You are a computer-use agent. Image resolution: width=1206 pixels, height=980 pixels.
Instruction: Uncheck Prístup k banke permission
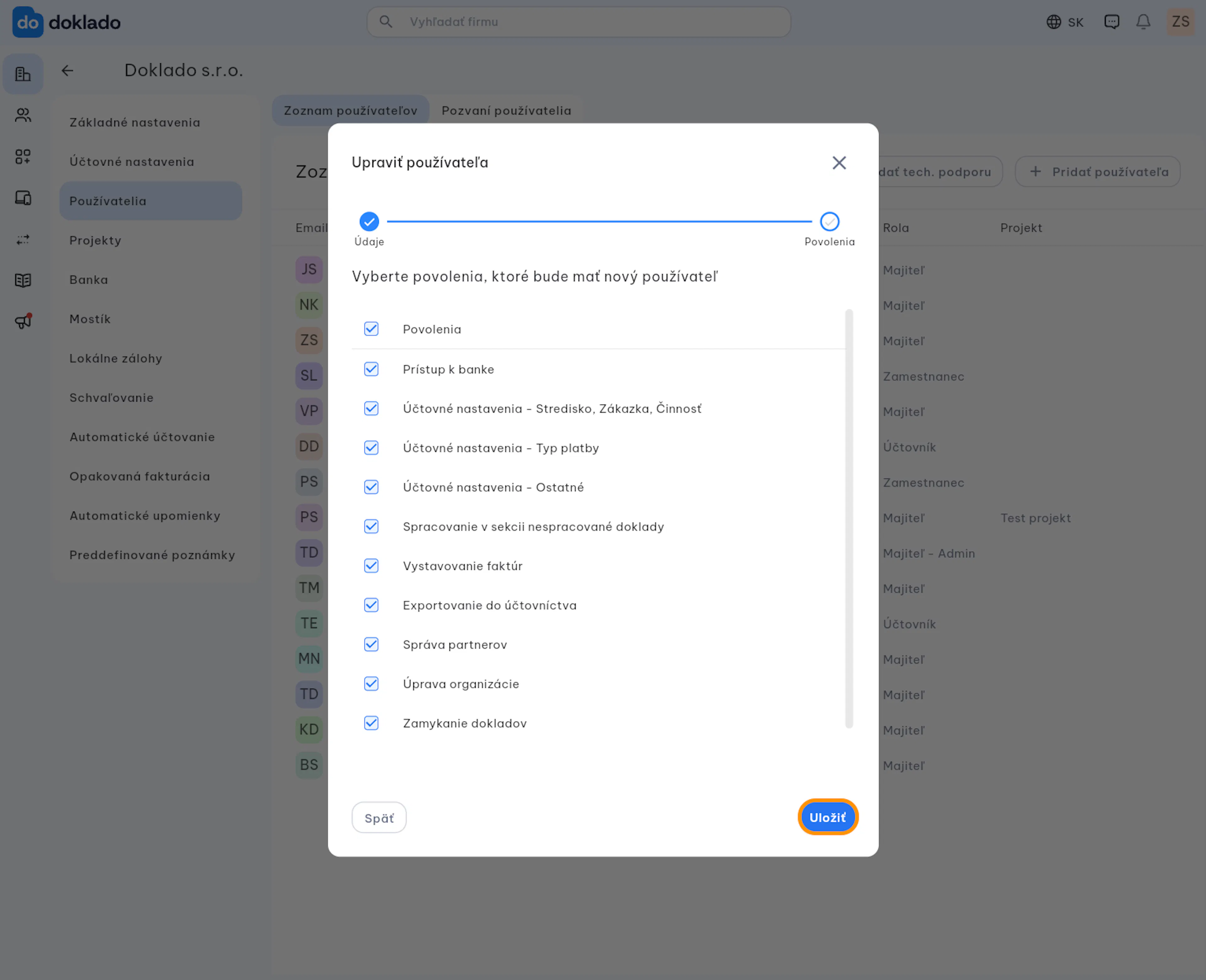point(371,369)
